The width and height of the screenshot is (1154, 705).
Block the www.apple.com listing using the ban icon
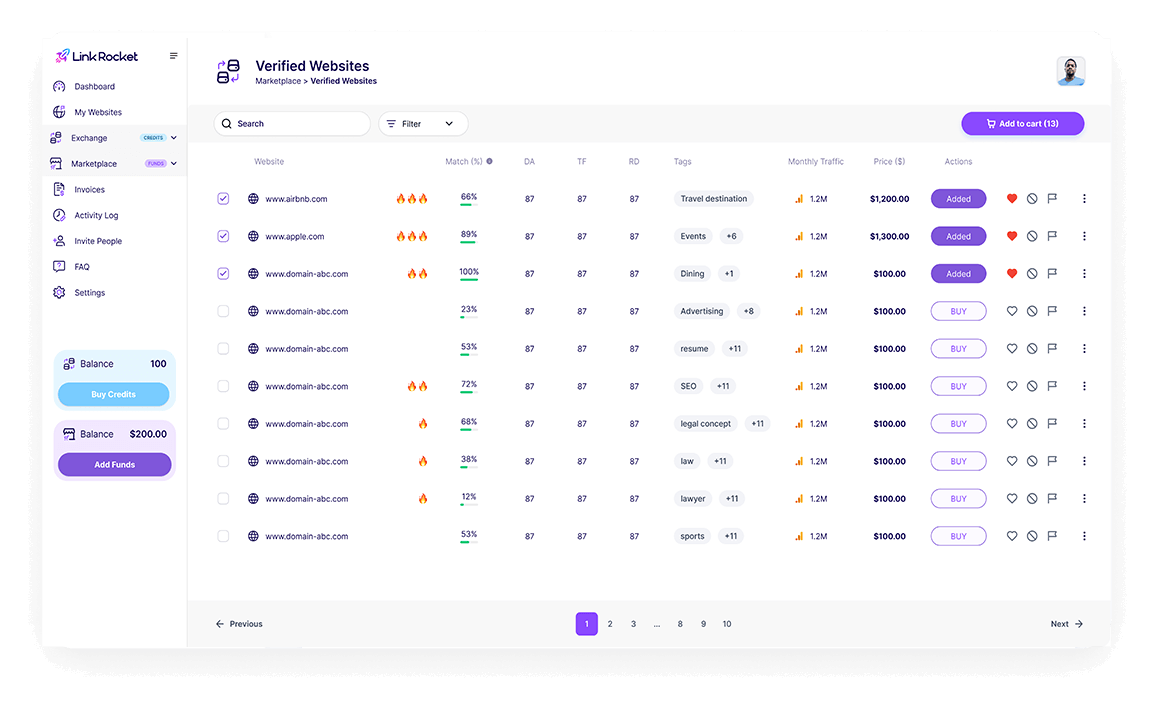[1031, 236]
